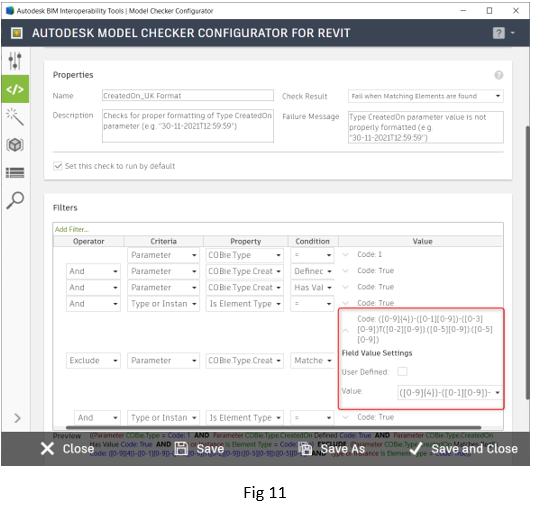Click the Condition column header
This screenshot has width=535, height=508.
point(313,241)
